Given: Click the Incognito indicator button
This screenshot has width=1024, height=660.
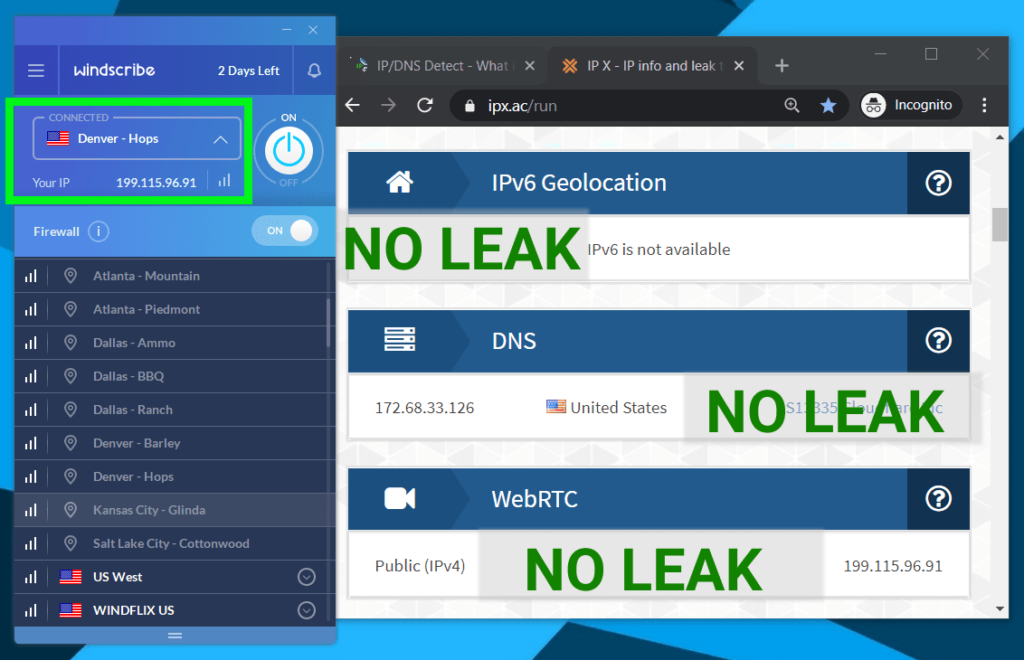Looking at the screenshot, I should [911, 105].
